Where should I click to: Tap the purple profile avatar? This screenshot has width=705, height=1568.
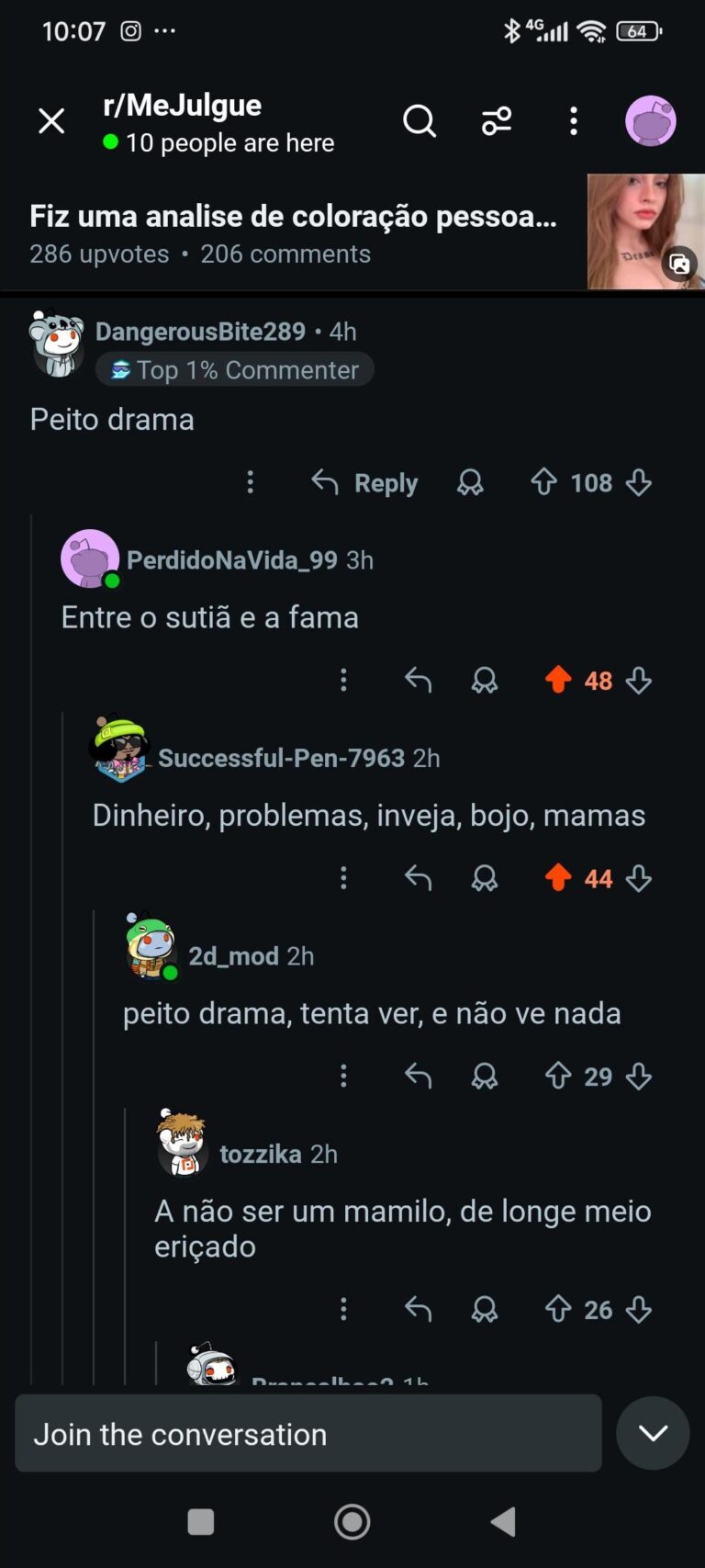[651, 121]
